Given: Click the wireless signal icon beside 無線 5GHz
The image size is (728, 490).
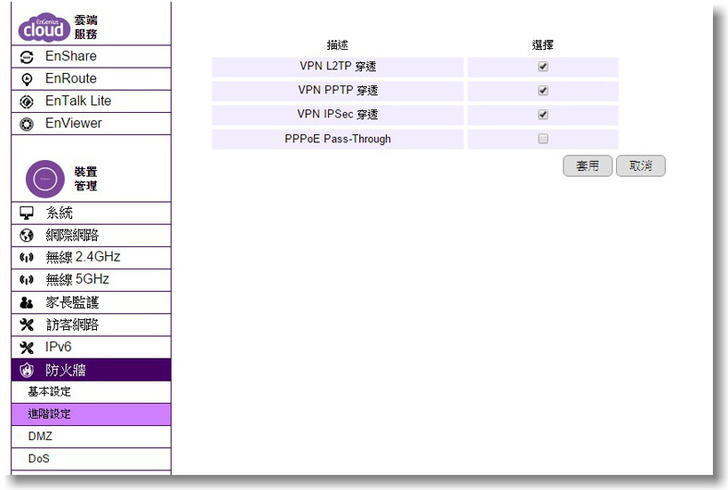Looking at the screenshot, I should pos(26,280).
